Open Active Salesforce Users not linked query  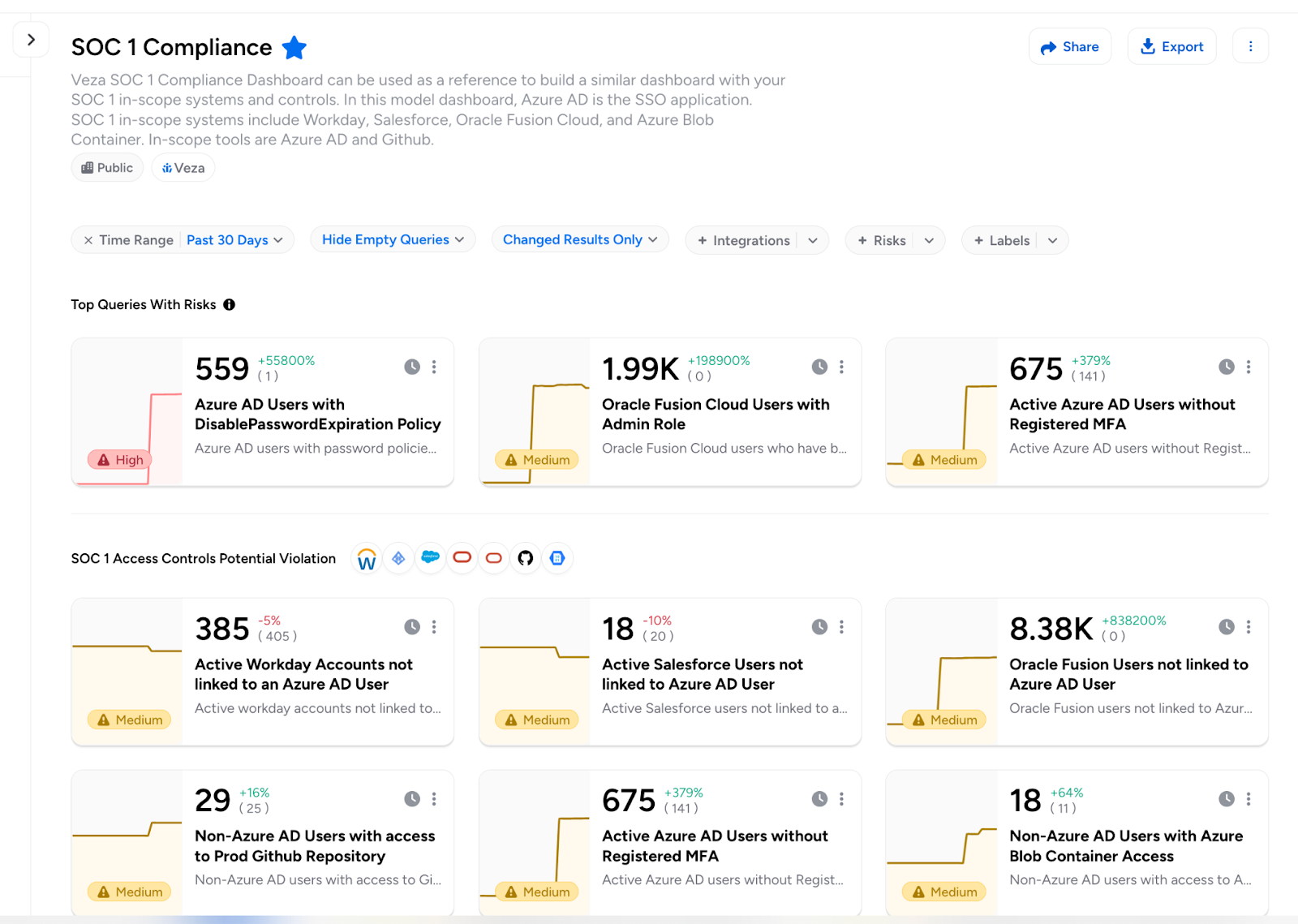coord(702,674)
